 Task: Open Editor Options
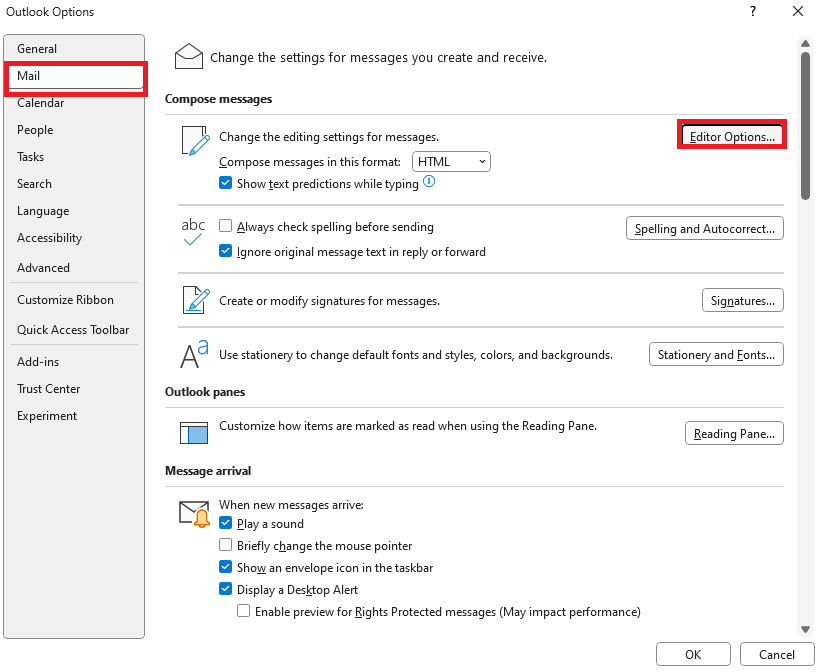[732, 136]
